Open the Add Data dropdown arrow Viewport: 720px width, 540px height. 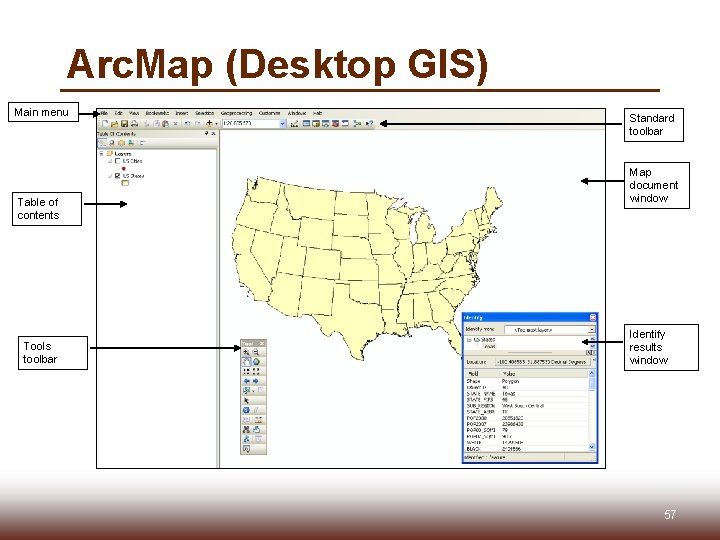(216, 124)
